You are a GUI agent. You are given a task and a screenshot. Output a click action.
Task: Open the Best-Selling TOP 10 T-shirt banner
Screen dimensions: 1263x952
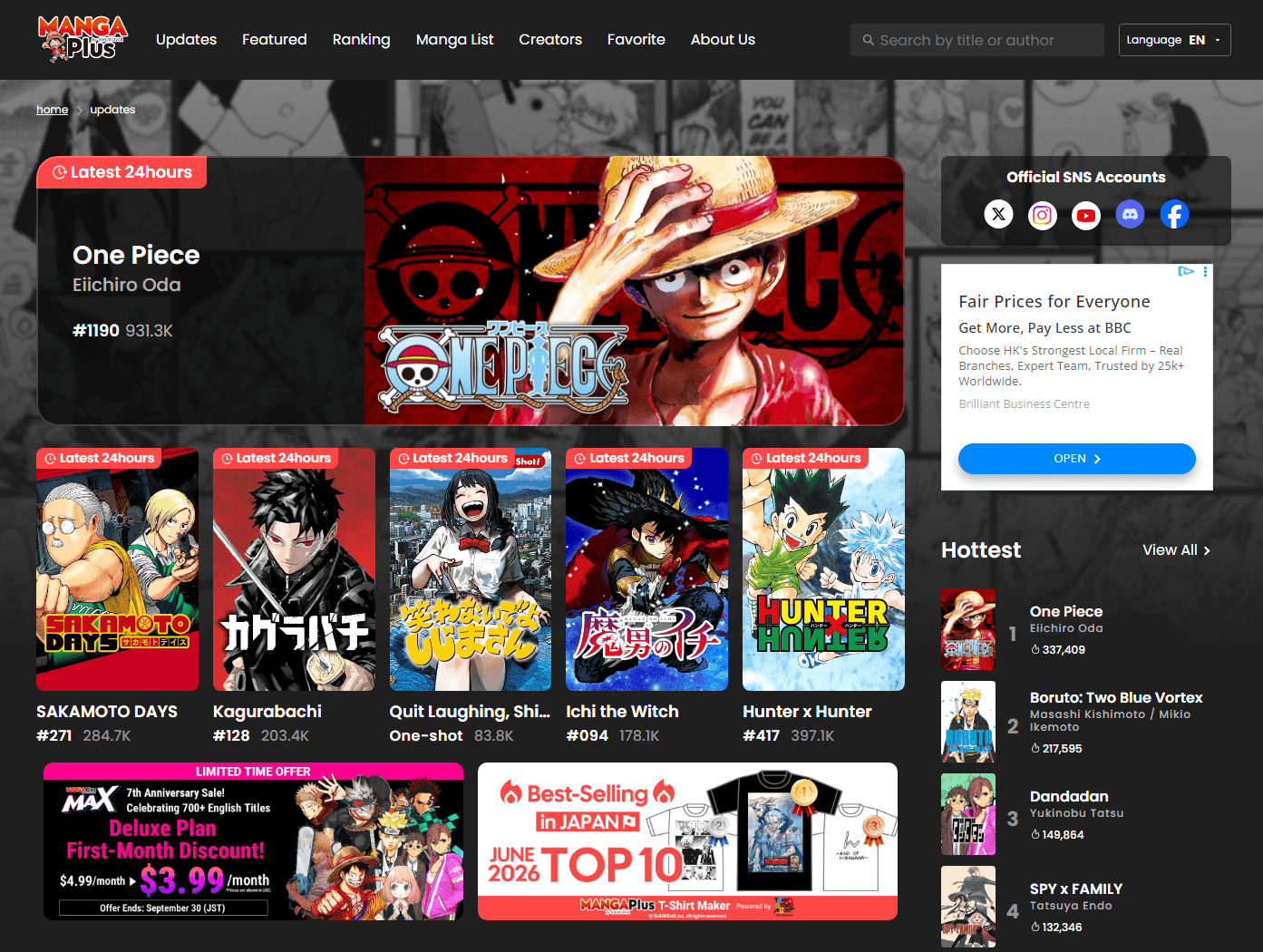(687, 841)
